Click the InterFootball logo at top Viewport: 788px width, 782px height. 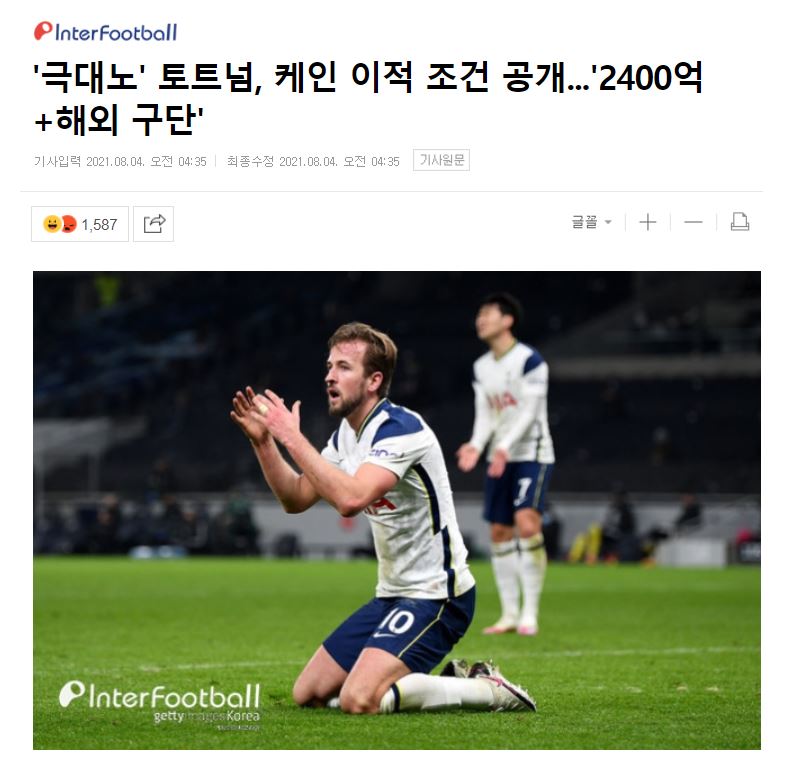pos(106,32)
